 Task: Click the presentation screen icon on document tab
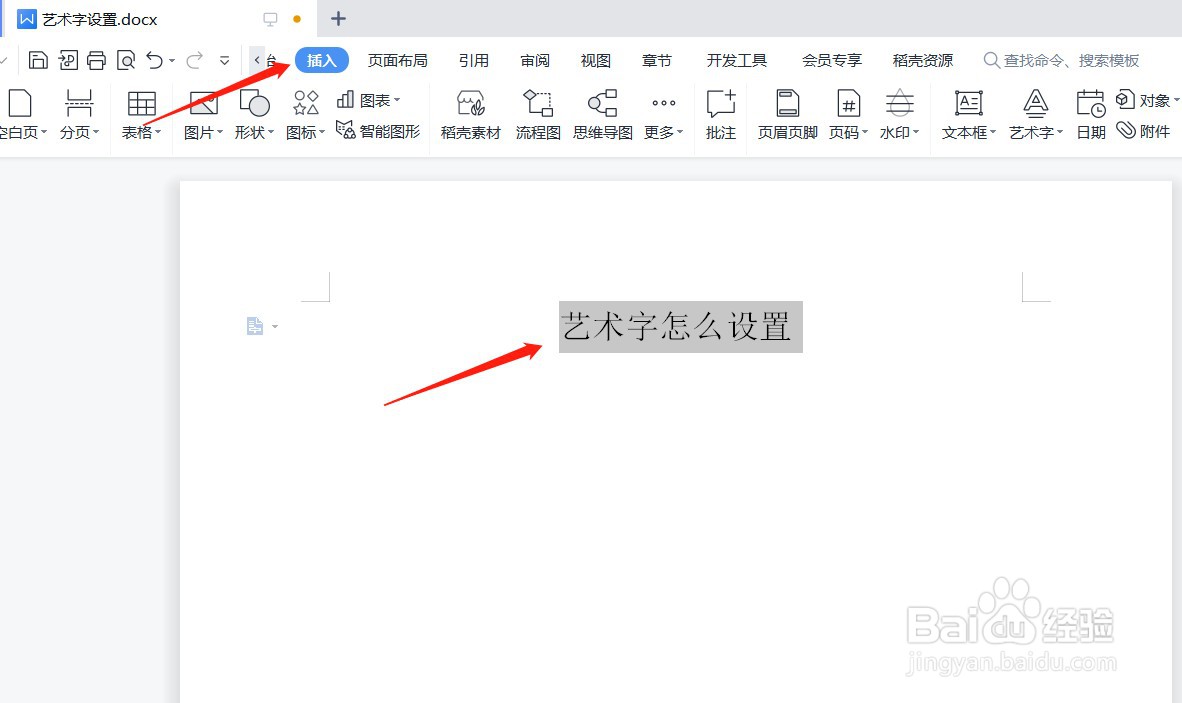point(270,19)
